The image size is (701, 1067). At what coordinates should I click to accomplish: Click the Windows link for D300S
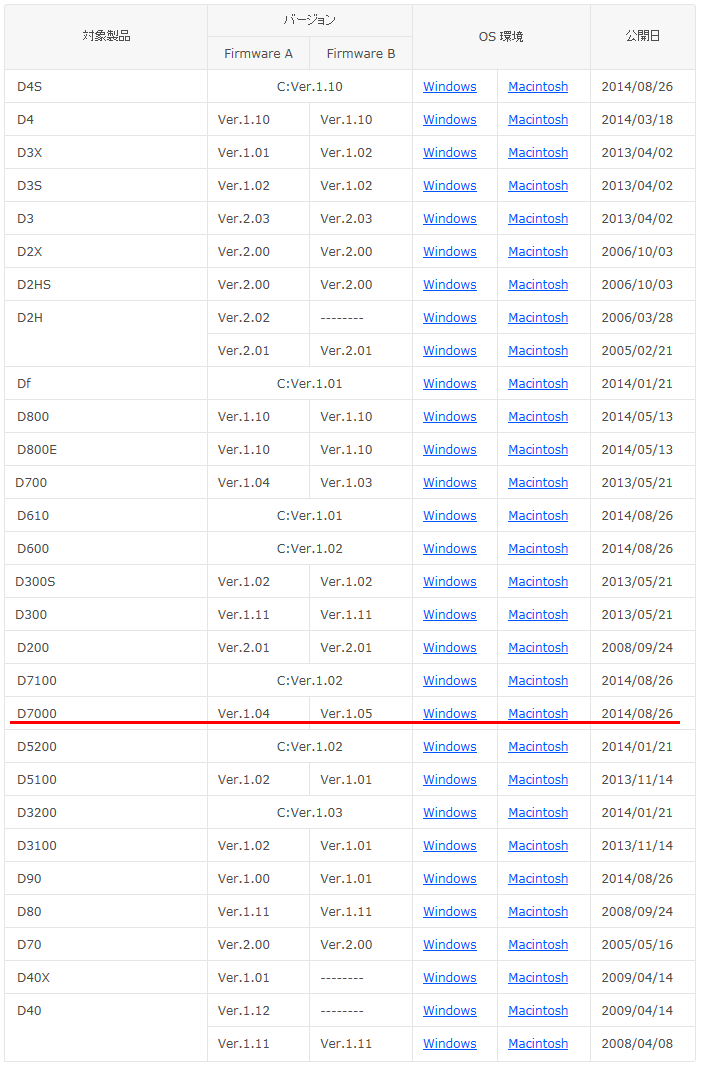[449, 581]
